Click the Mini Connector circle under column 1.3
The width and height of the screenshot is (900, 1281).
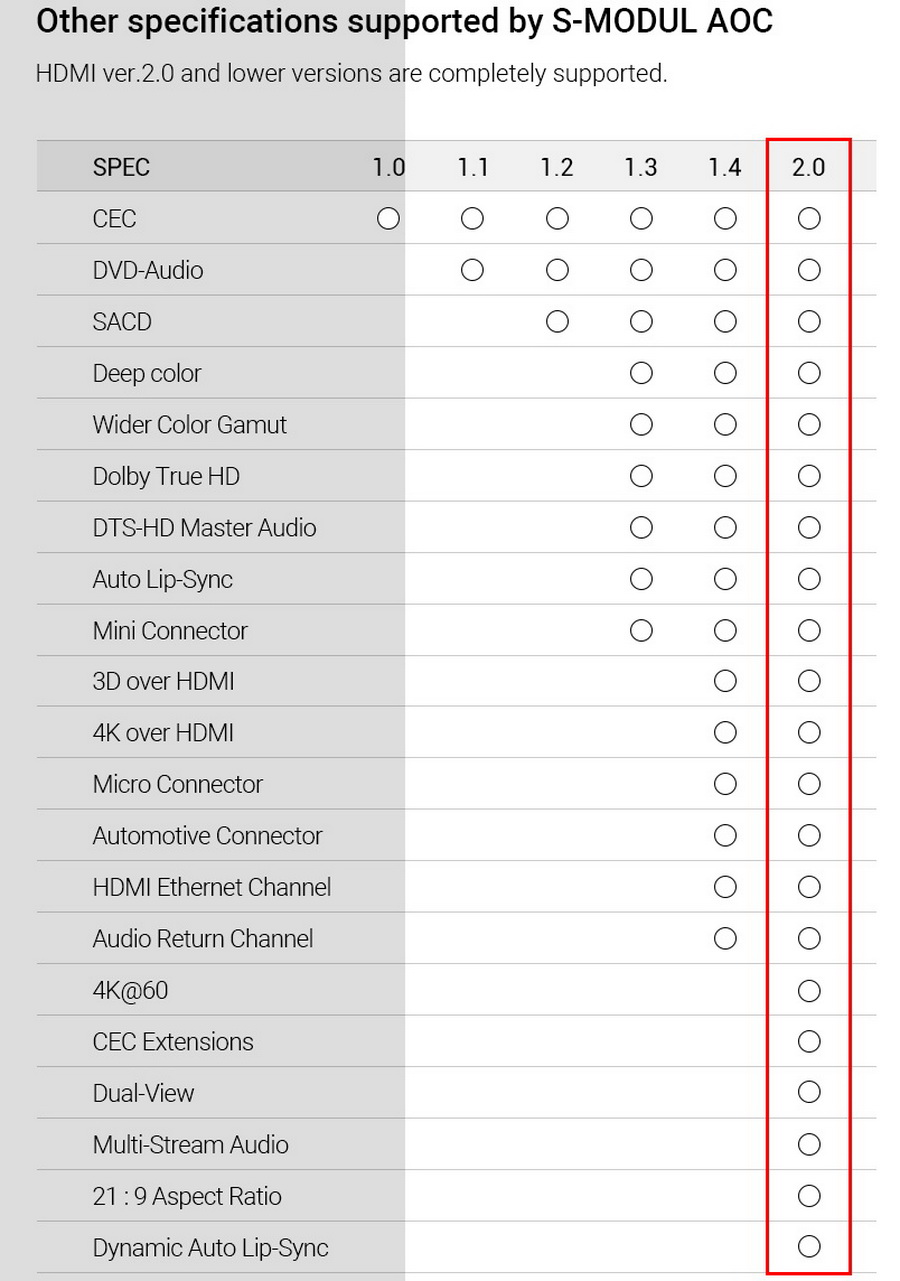point(641,630)
